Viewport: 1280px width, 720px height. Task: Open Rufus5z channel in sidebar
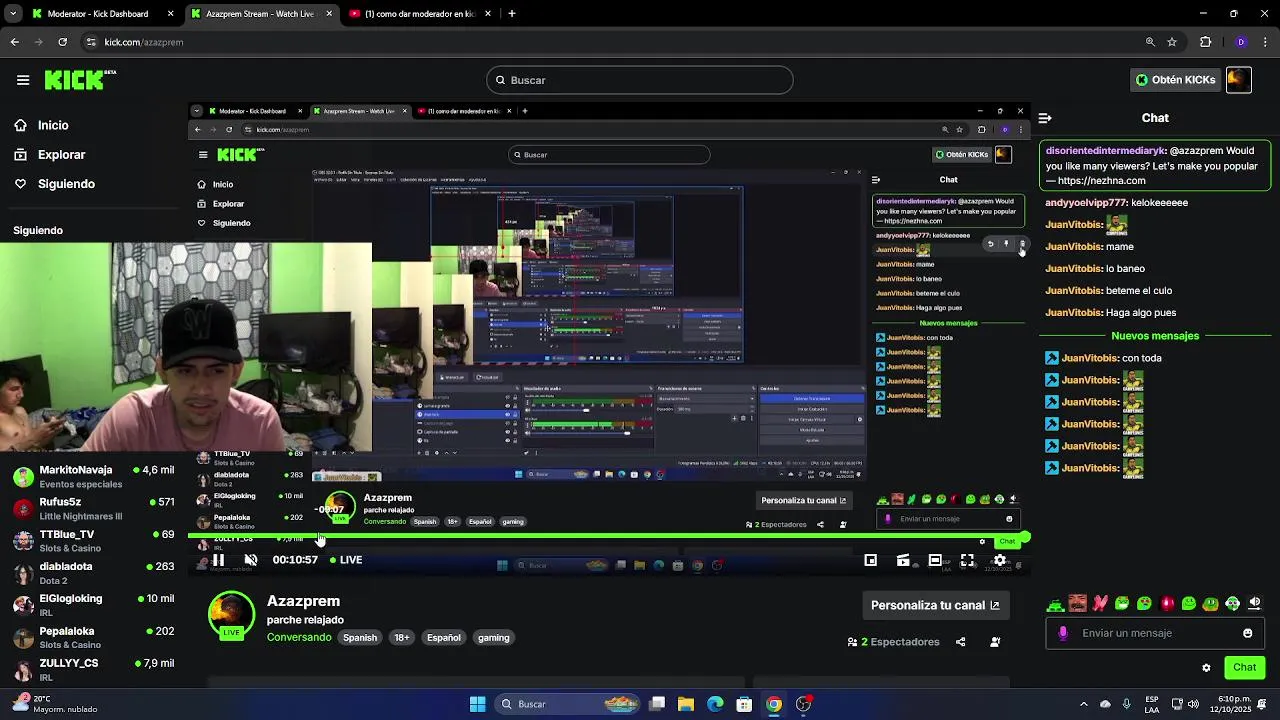pos(93,508)
